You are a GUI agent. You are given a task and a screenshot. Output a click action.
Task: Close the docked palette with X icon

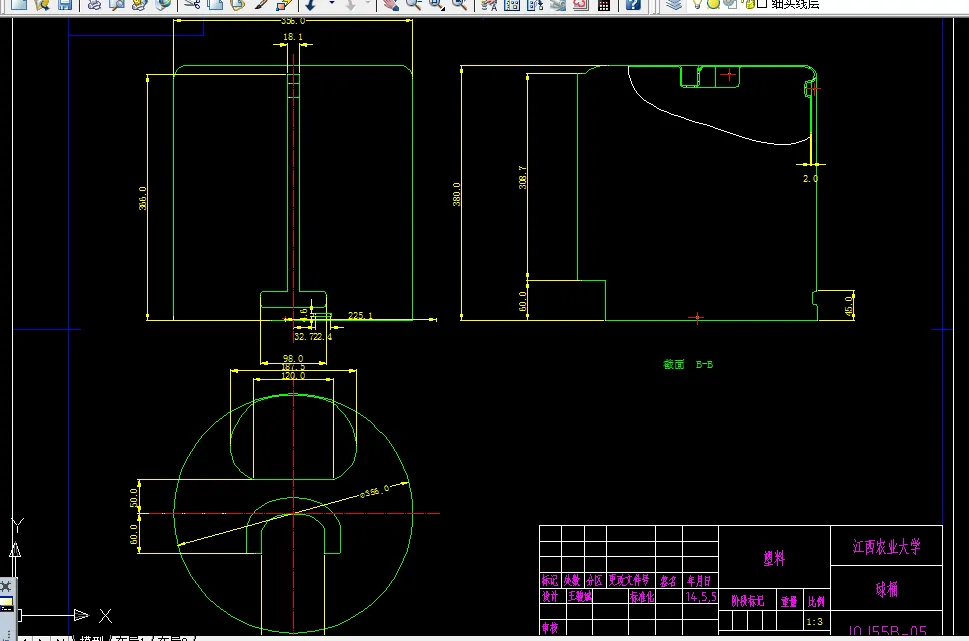coord(6,585)
